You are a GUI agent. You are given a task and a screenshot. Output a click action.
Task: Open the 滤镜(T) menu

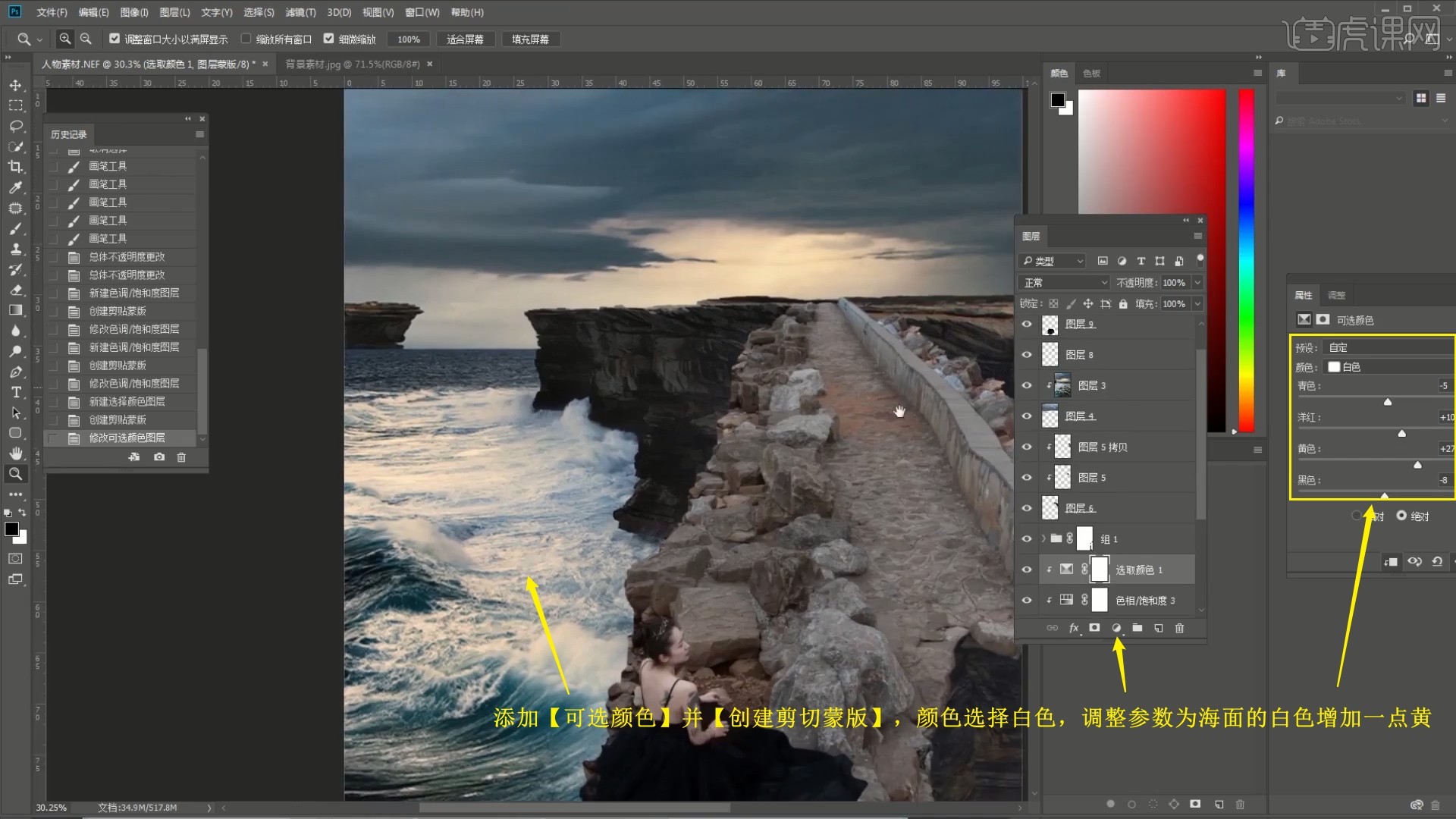[300, 12]
